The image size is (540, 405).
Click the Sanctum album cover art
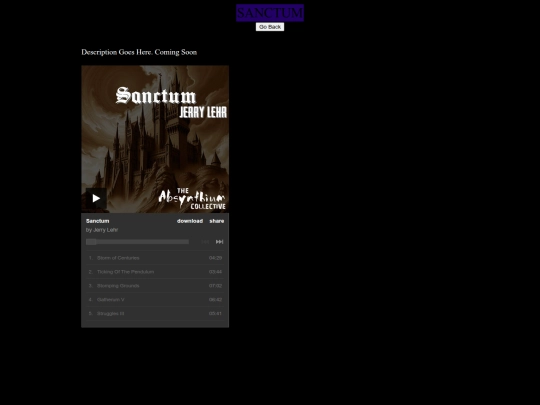[155, 139]
